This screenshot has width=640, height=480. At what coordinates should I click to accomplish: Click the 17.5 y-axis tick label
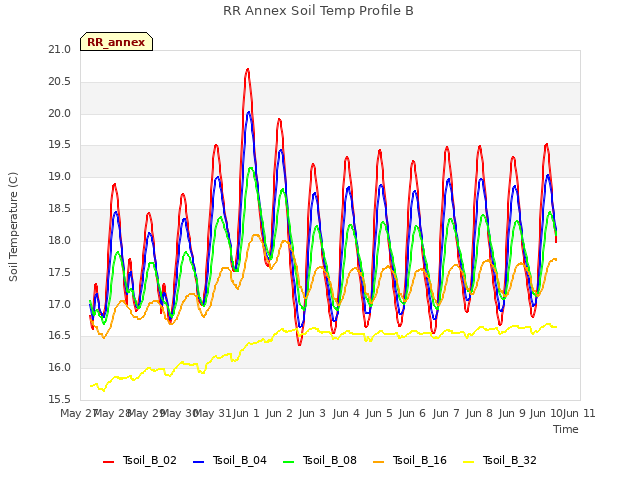[x=60, y=273]
